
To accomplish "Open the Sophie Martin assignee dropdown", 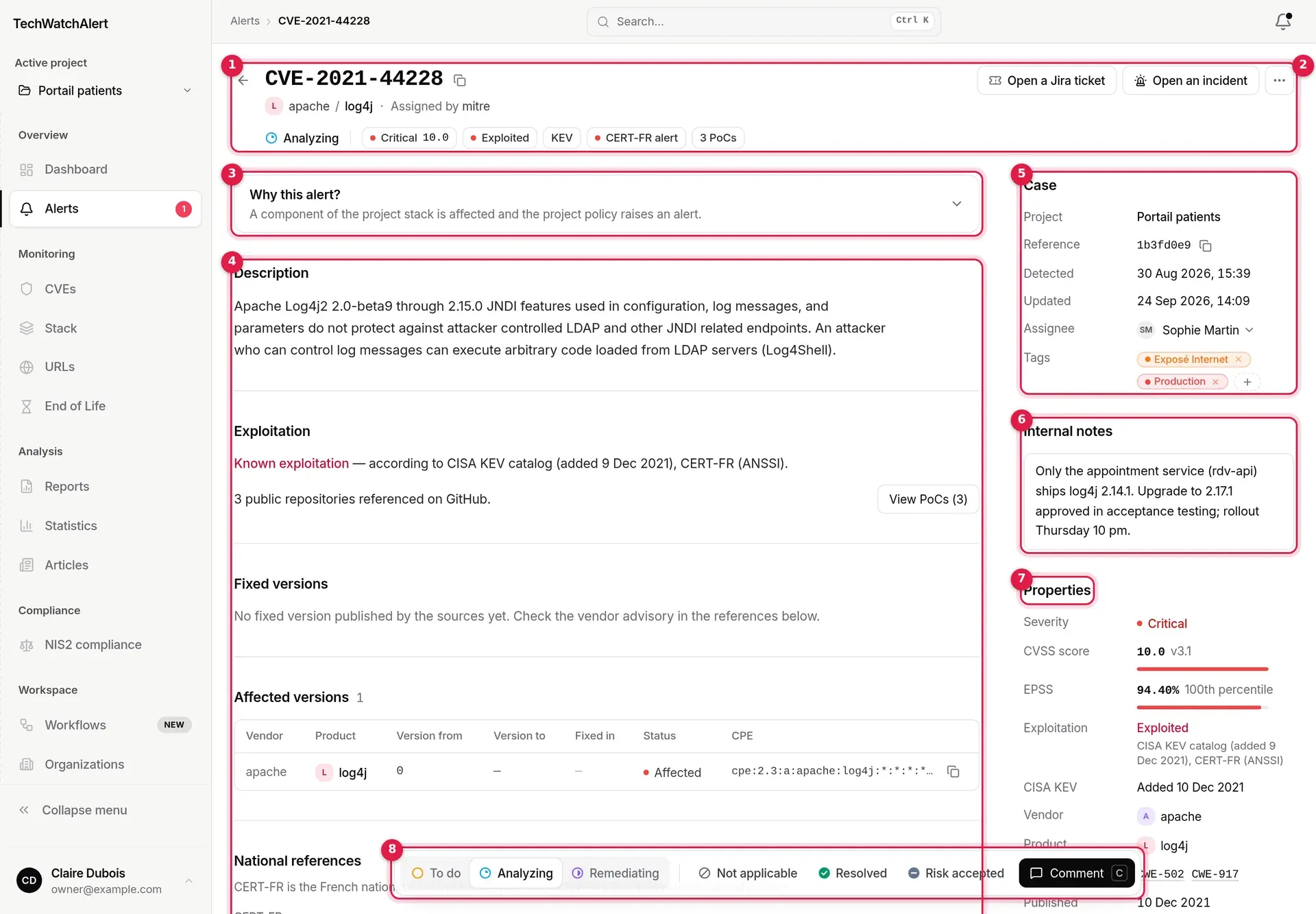I will pos(1196,330).
